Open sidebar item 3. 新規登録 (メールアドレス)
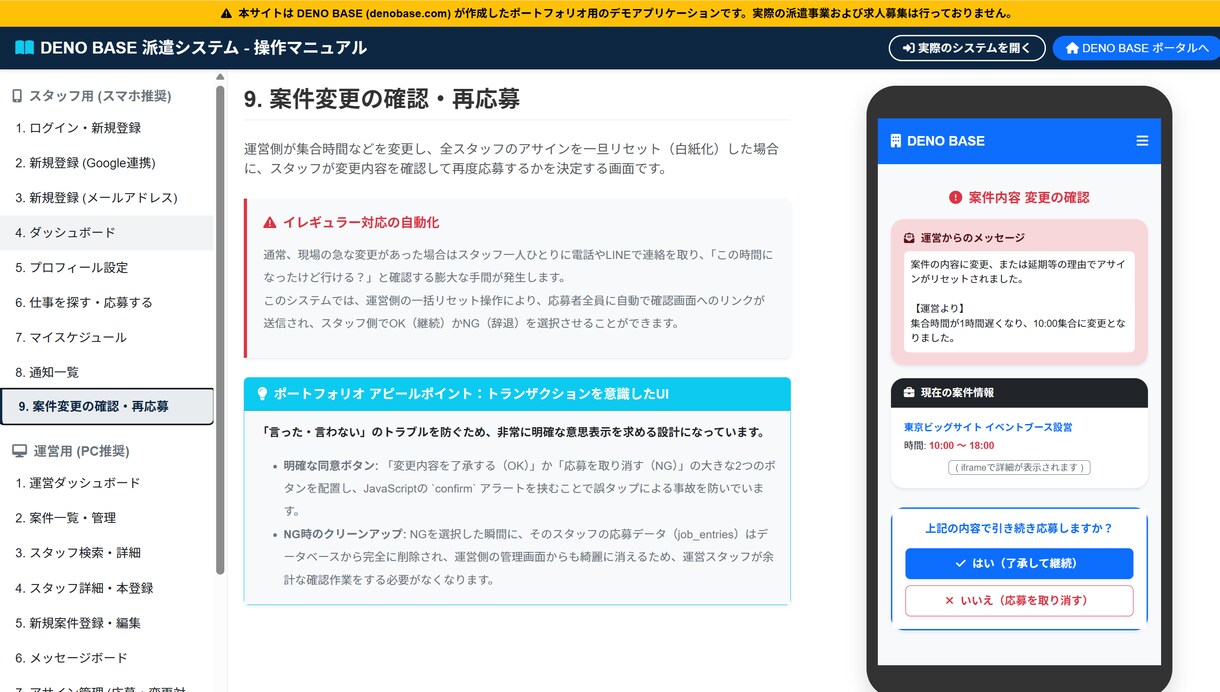1220x692 pixels. tap(107, 198)
